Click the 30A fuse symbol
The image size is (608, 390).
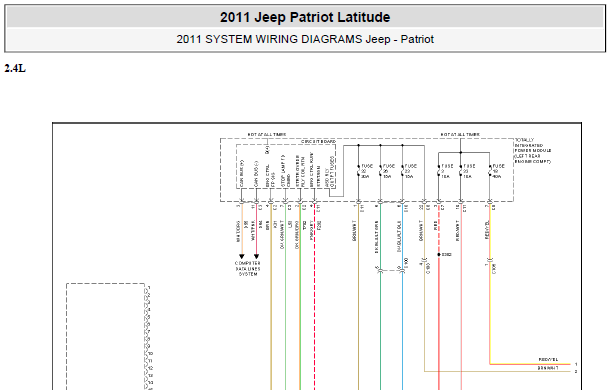tap(359, 171)
